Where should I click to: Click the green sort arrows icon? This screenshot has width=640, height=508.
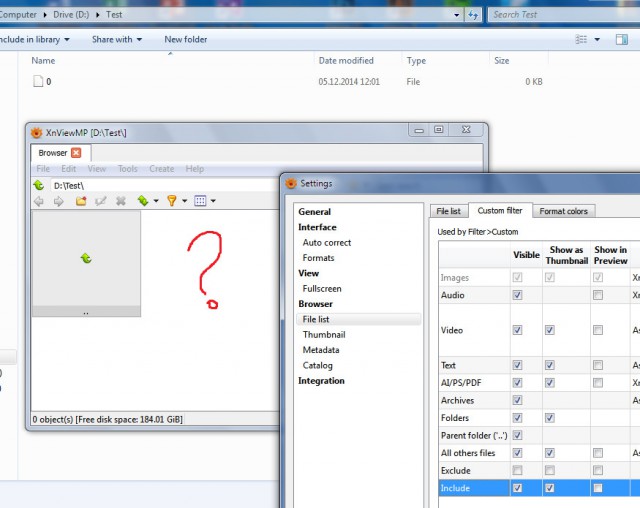pyautogui.click(x=143, y=200)
